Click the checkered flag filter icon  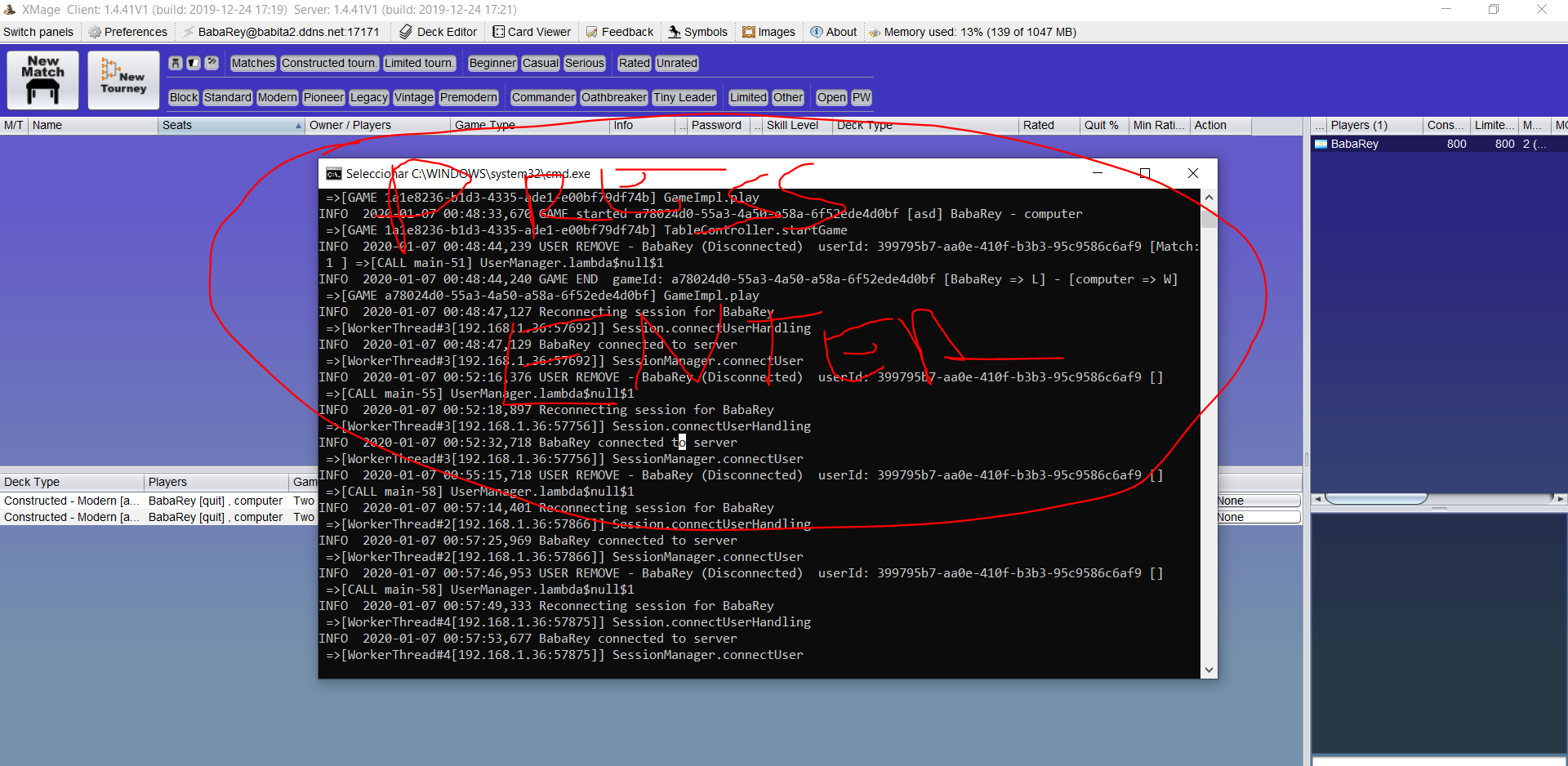(212, 63)
